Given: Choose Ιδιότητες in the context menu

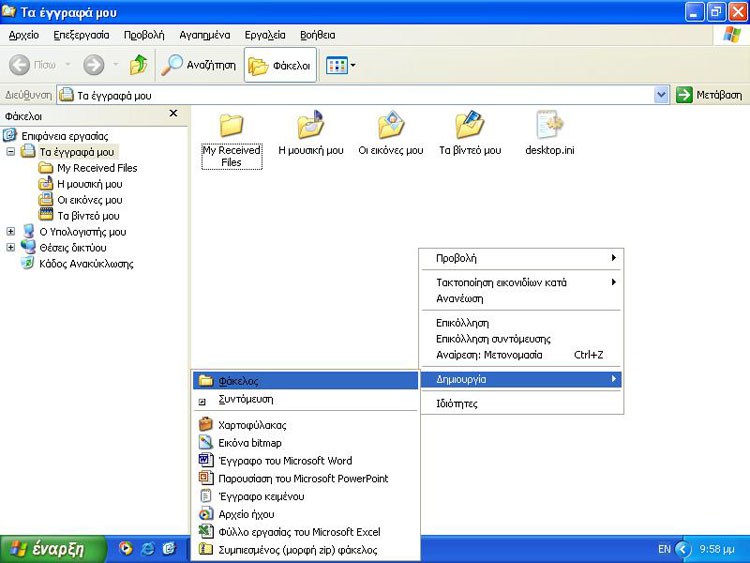Looking at the screenshot, I should click(457, 404).
